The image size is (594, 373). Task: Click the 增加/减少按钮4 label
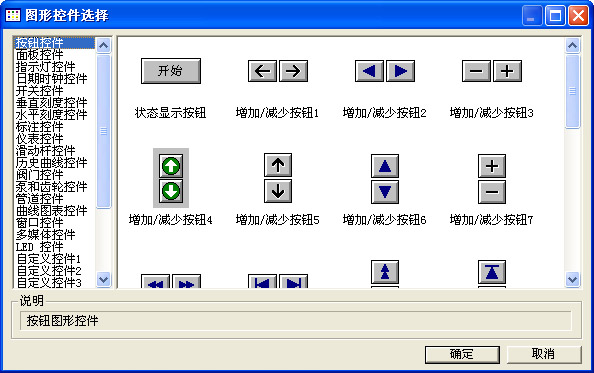click(x=170, y=220)
